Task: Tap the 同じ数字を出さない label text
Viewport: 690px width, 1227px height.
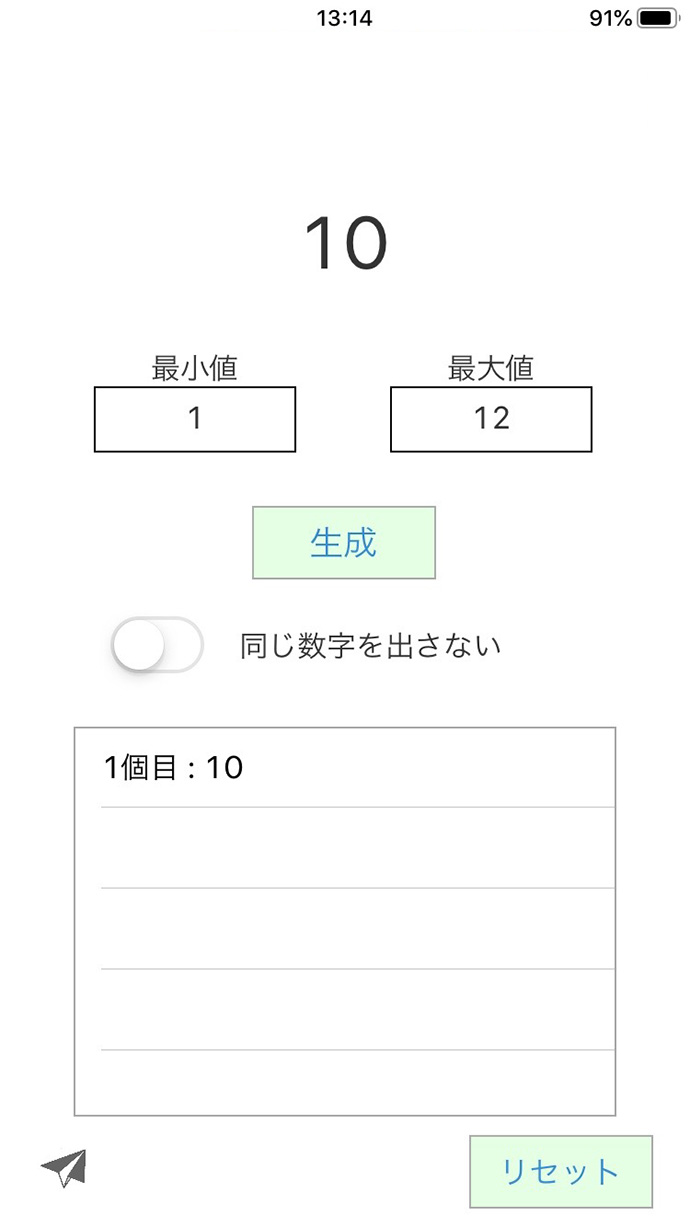Action: (370, 646)
